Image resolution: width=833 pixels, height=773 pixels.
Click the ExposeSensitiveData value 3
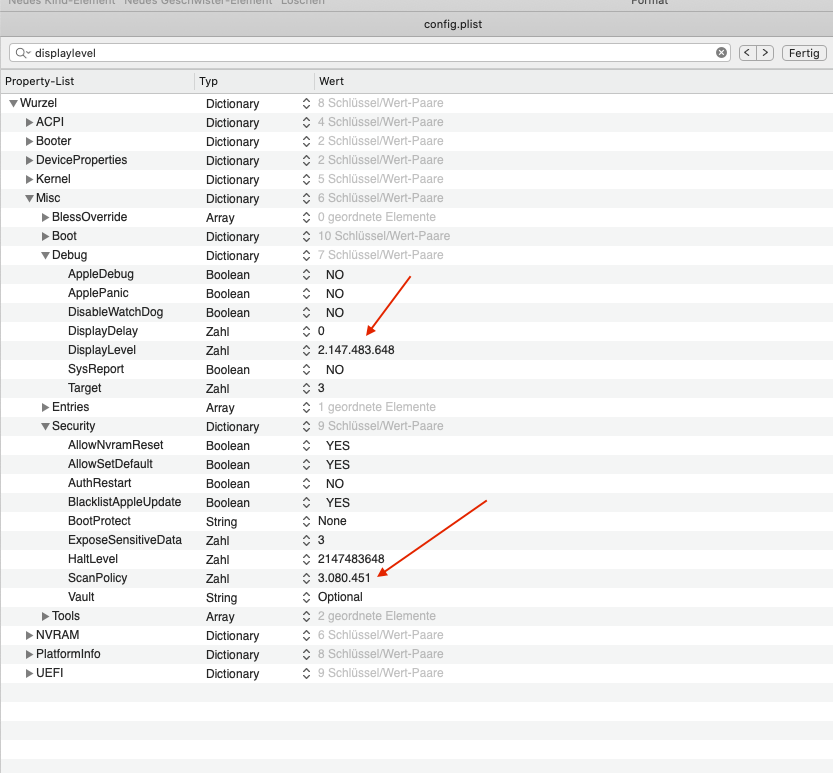coord(321,540)
